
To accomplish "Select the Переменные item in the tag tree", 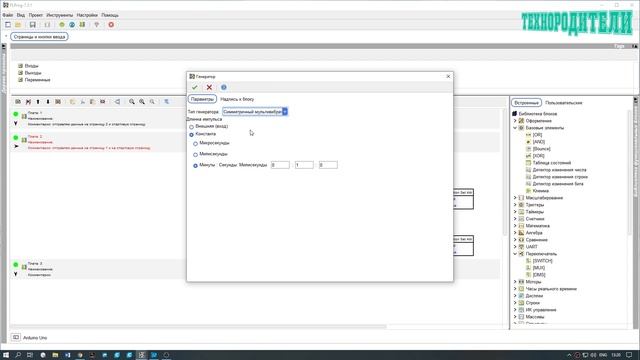I will 37,80.
